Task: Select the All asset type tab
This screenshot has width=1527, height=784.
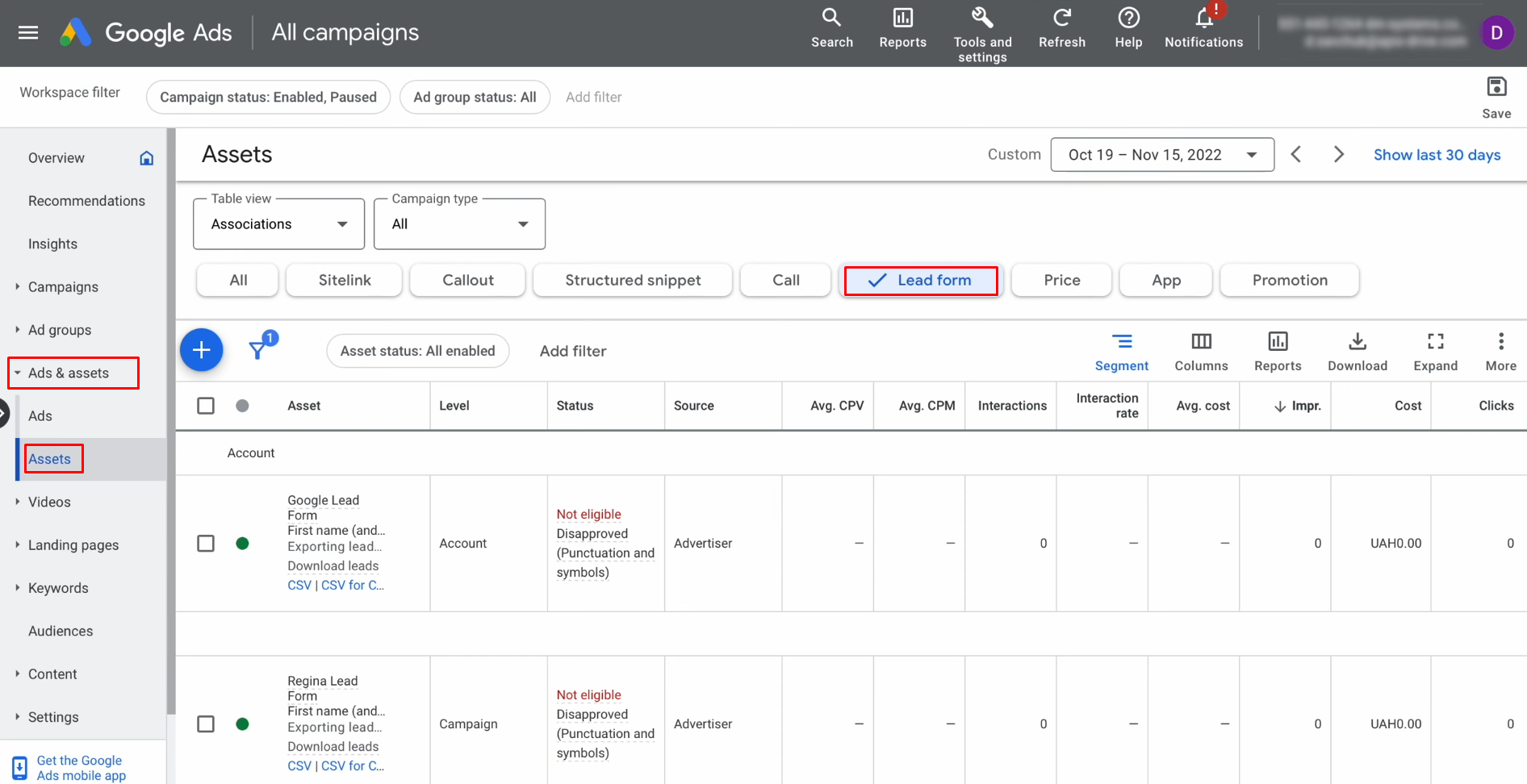Action: pos(238,280)
